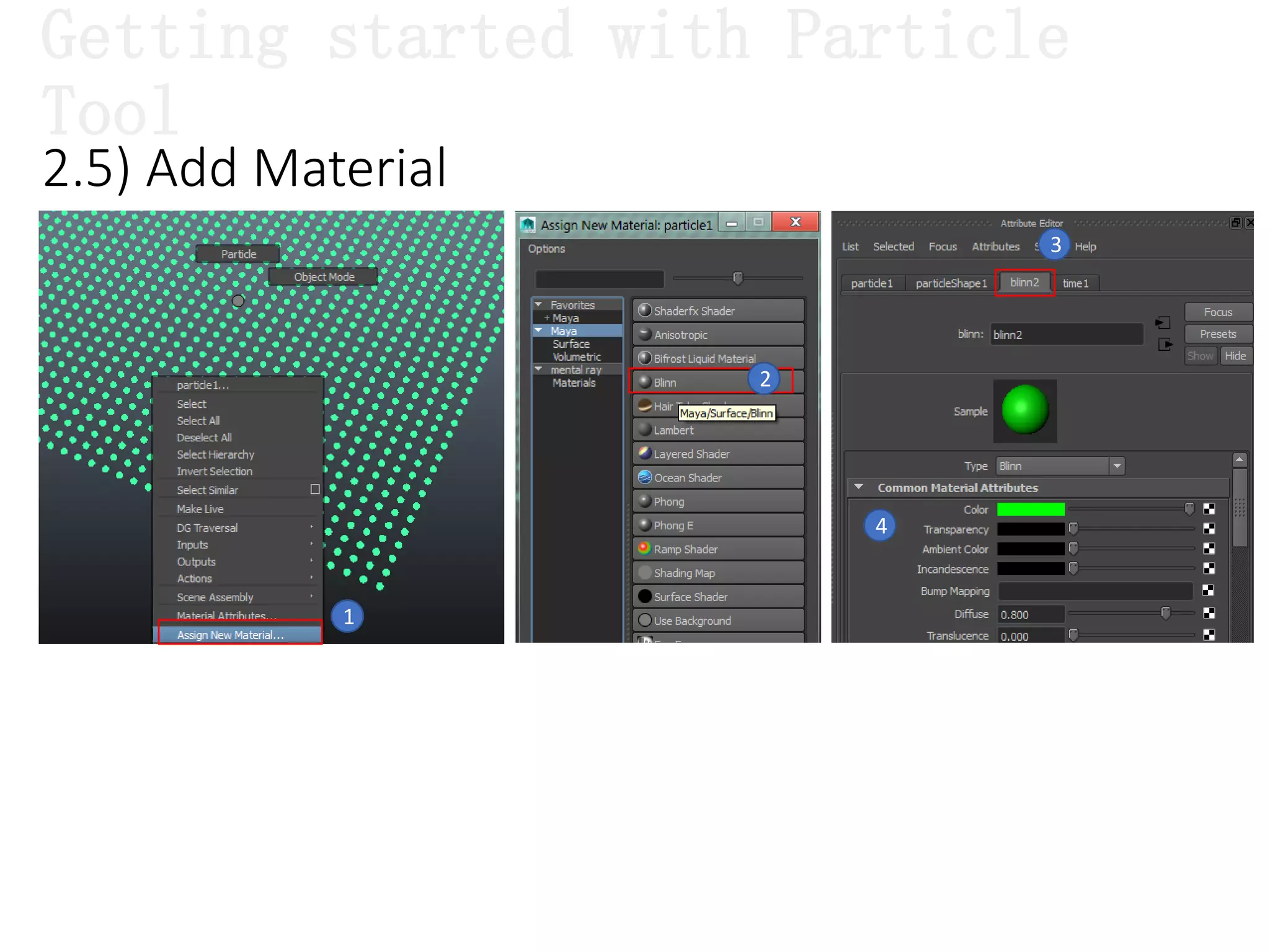Viewport: 1270px width, 952px height.
Task: Click the Surface Shader black sphere icon
Action: [644, 596]
